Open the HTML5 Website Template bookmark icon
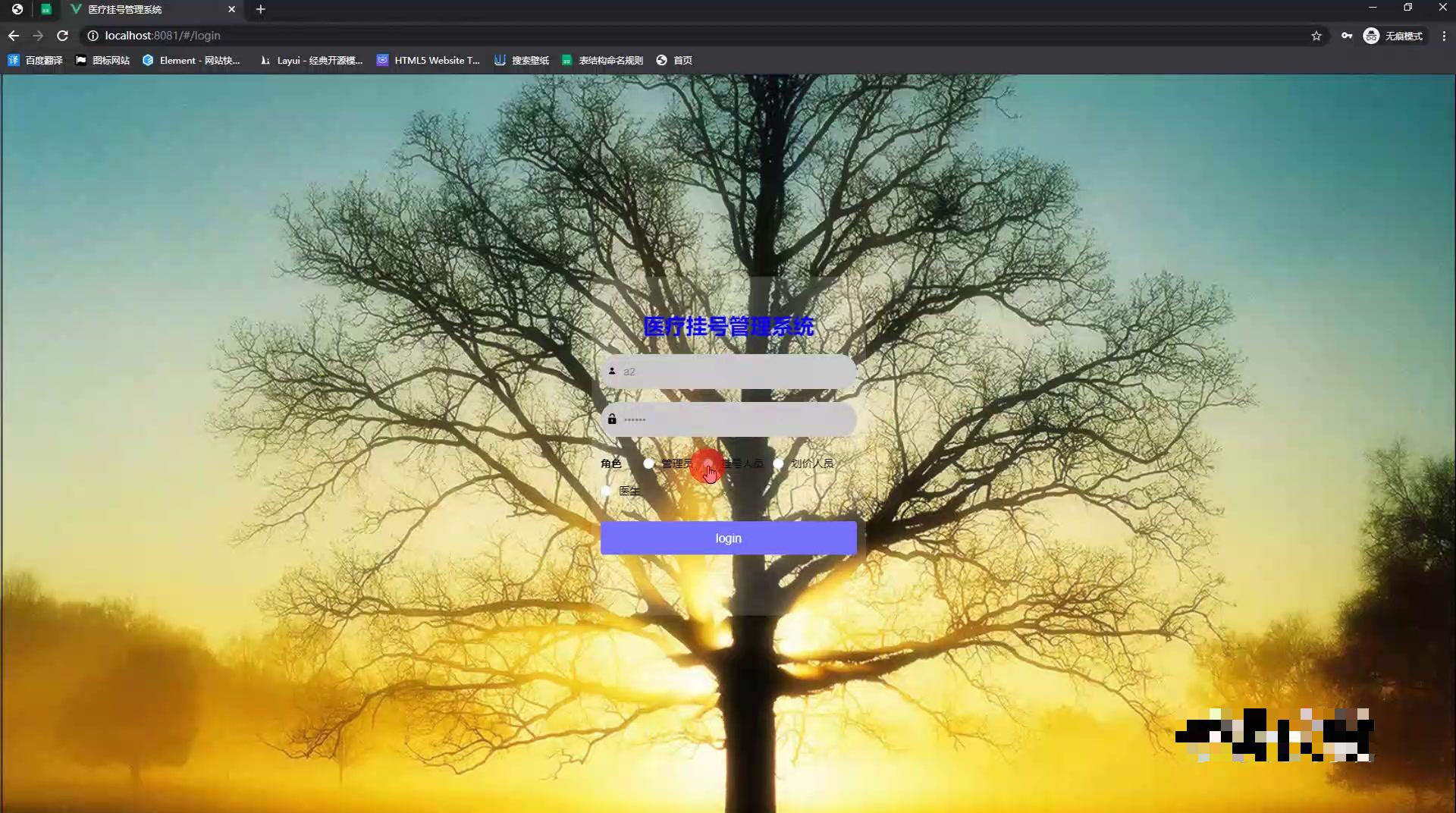 coord(382,60)
